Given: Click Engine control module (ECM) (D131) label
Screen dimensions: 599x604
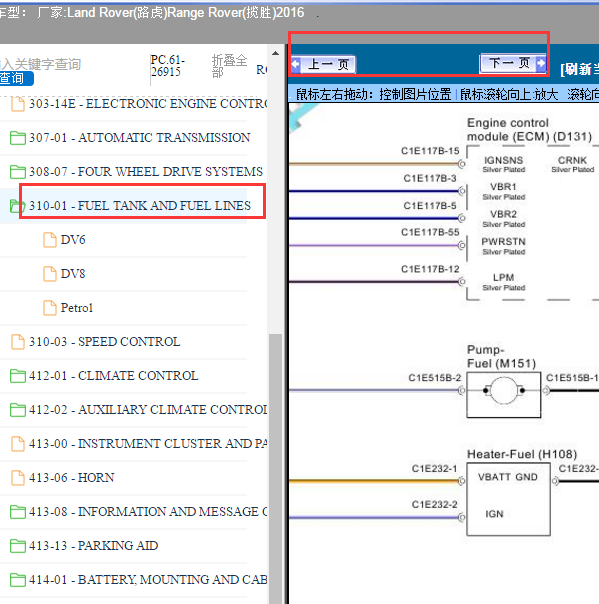Looking at the screenshot, I should click(529, 130).
